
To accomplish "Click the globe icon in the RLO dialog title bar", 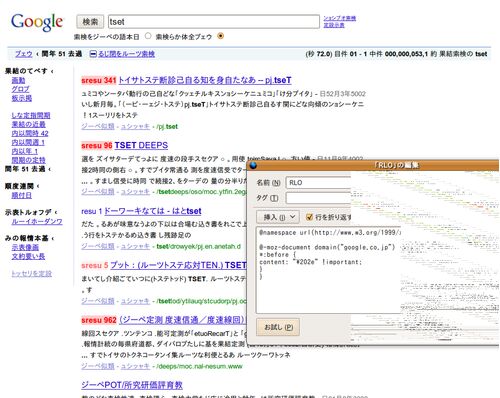I will pos(253,165).
